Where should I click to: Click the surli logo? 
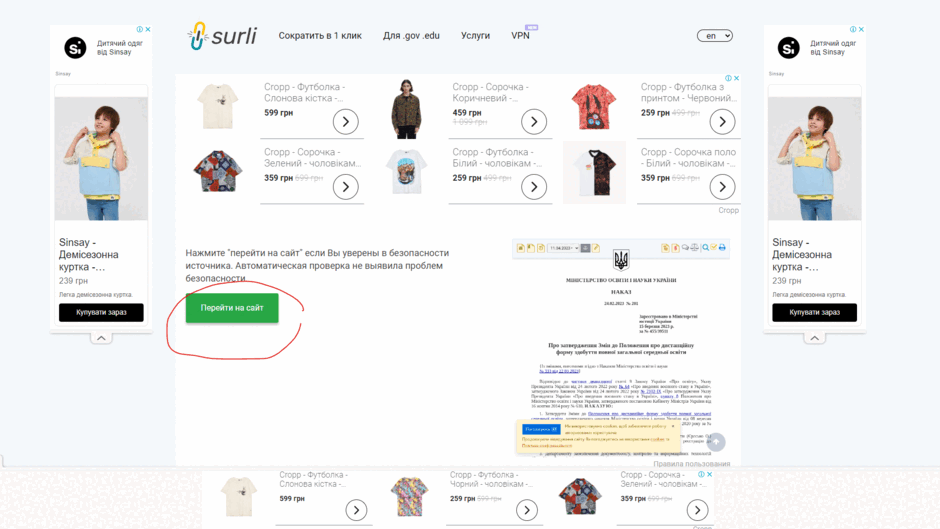click(222, 36)
